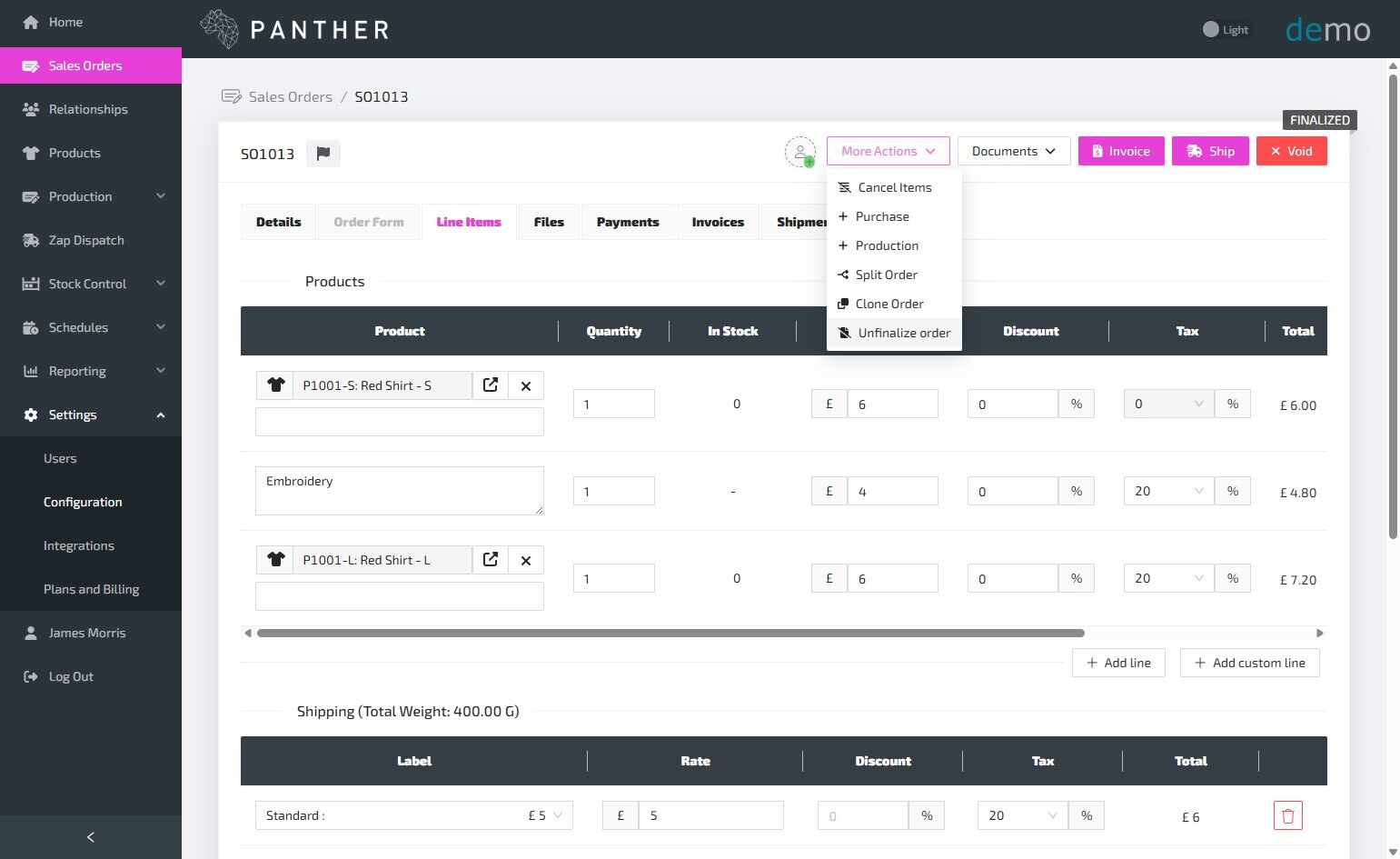
Task: Click the Sales Orders breadcrumb icon
Action: pos(232,96)
